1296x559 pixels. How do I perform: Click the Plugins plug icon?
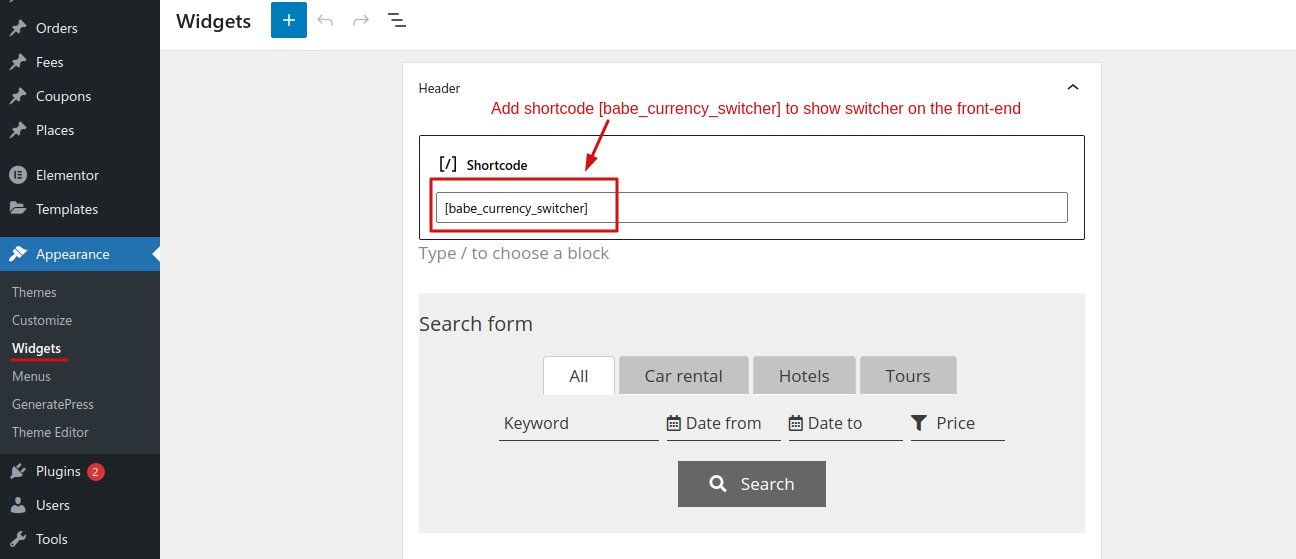(17, 471)
